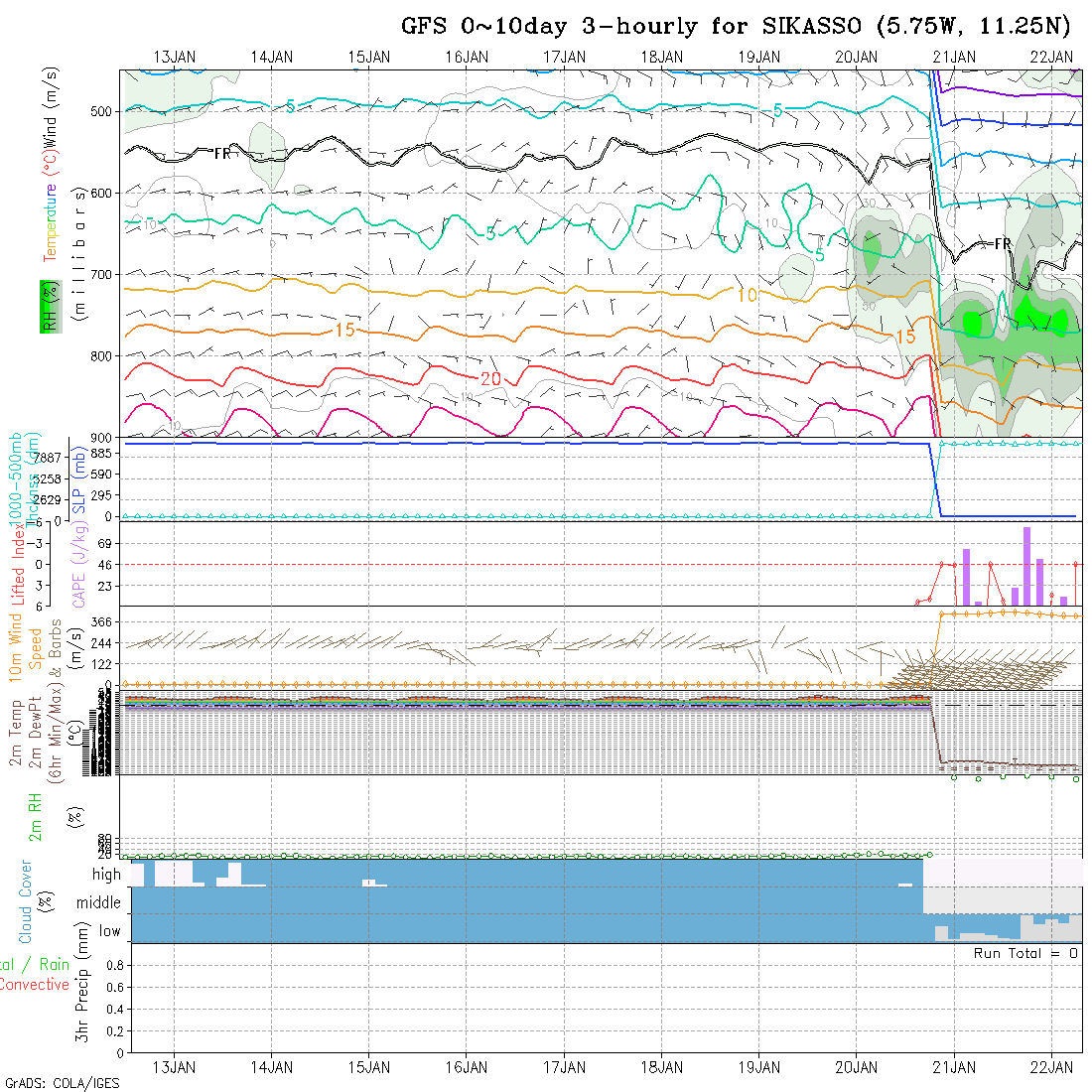This screenshot has height=1092, width=1092.
Task: Click the GrADS: COLA/IGES credit text
Action: pyautogui.click(x=62, y=1083)
